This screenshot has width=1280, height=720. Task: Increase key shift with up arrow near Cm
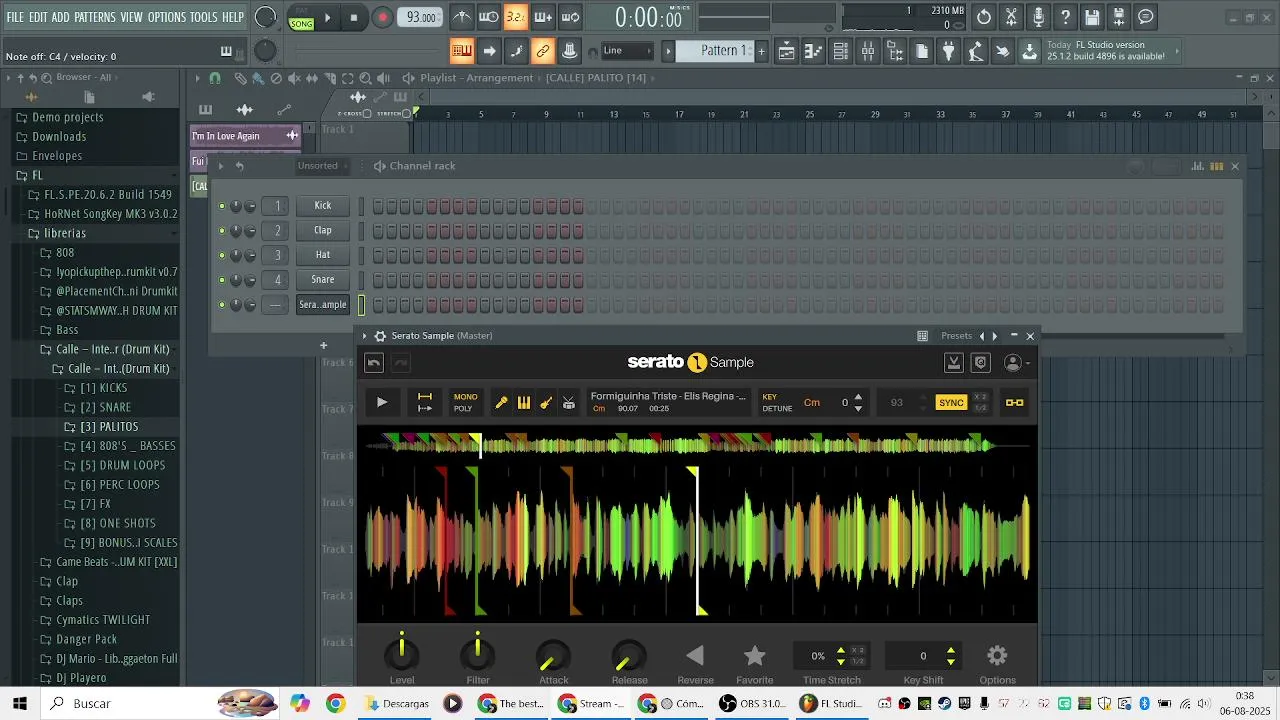pyautogui.click(x=858, y=397)
